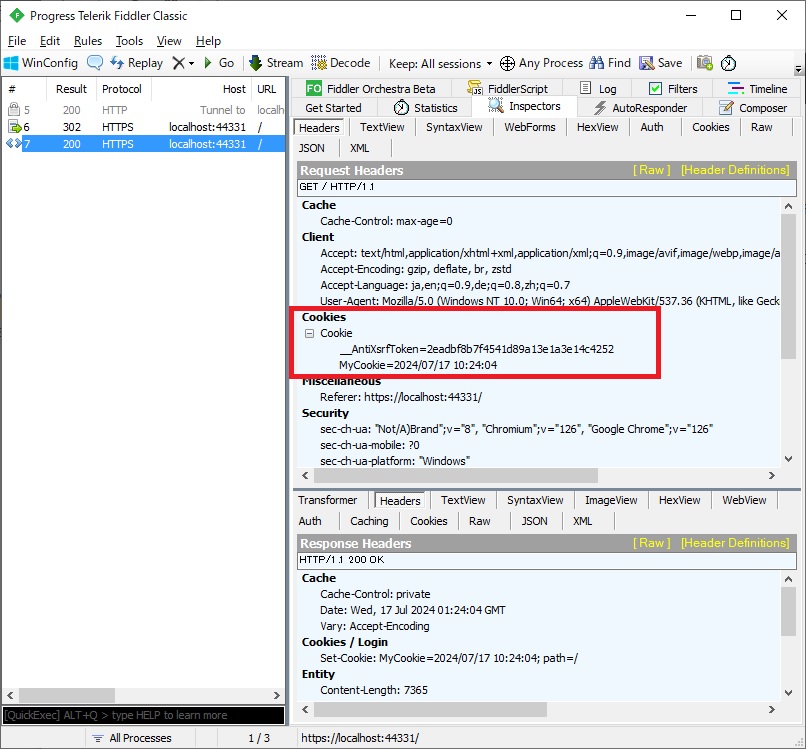Viewport: 806px width, 749px height.
Task: Open the Edit menu
Action: tap(50, 41)
